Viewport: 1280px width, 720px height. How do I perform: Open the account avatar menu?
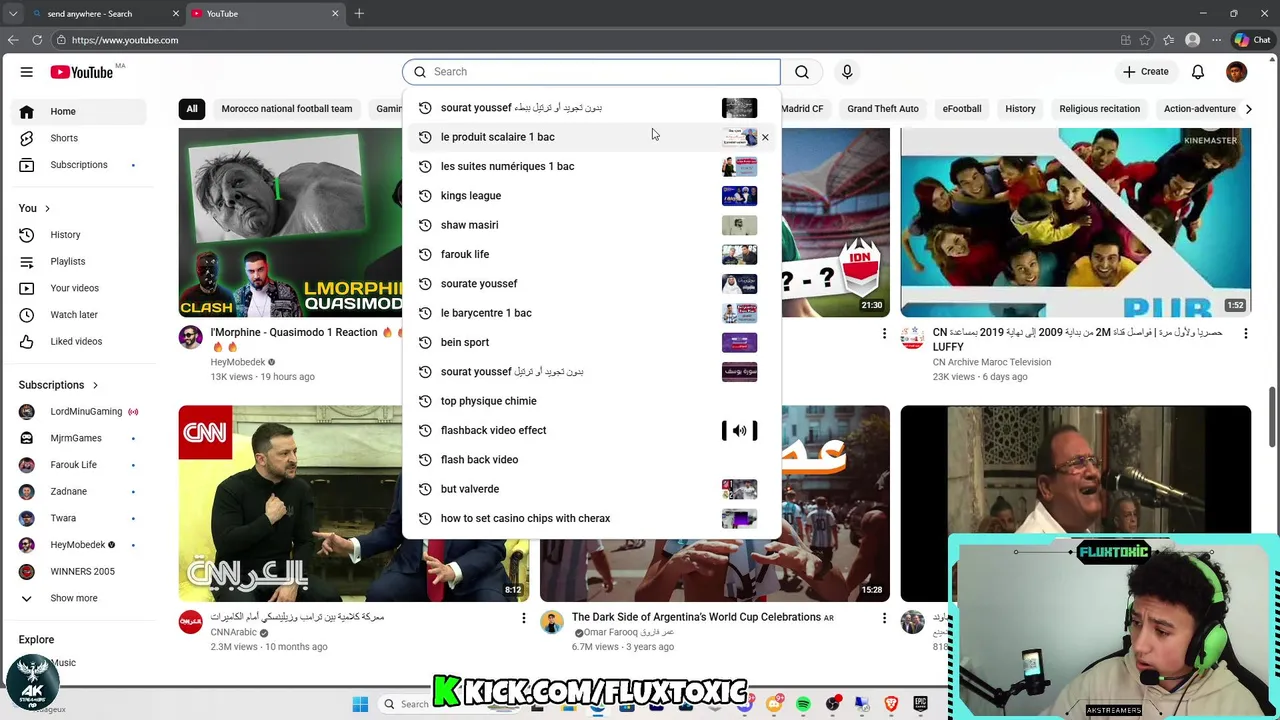click(x=1237, y=72)
